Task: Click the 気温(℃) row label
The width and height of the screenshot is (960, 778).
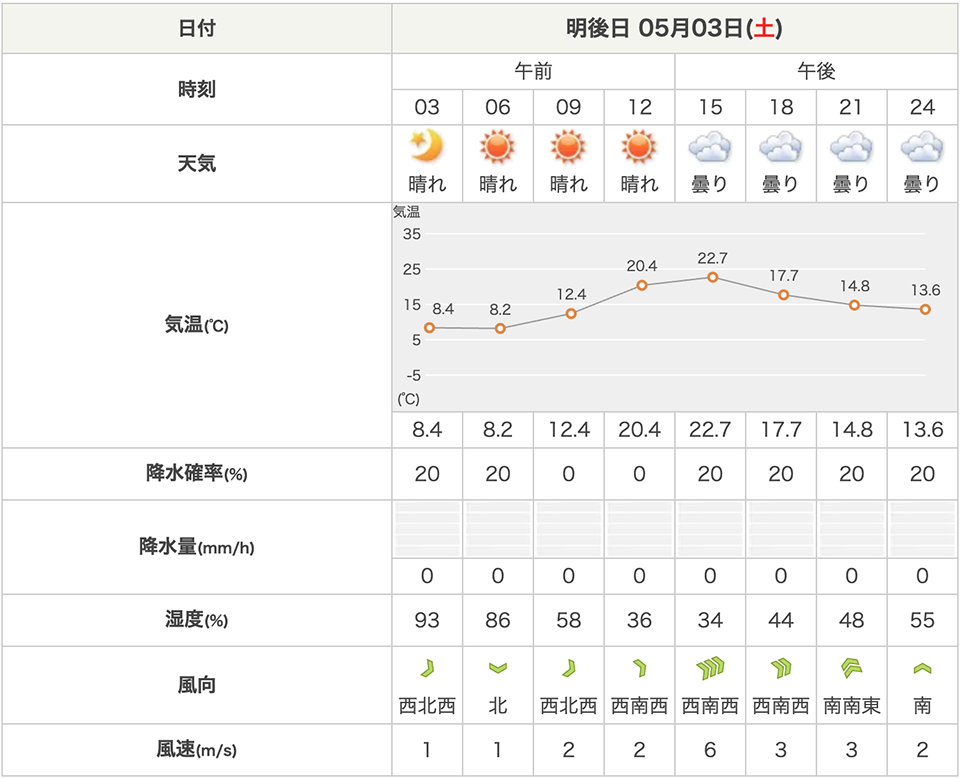Action: click(x=197, y=325)
